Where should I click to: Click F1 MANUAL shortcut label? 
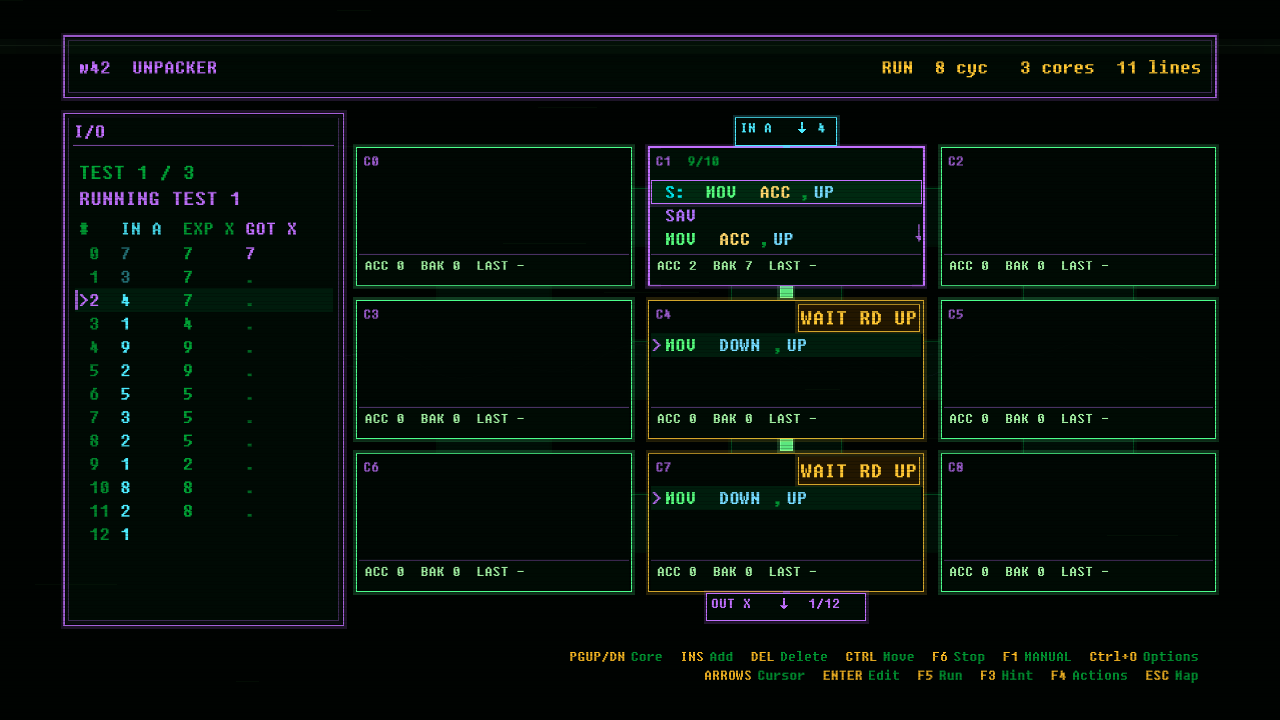(x=1036, y=657)
